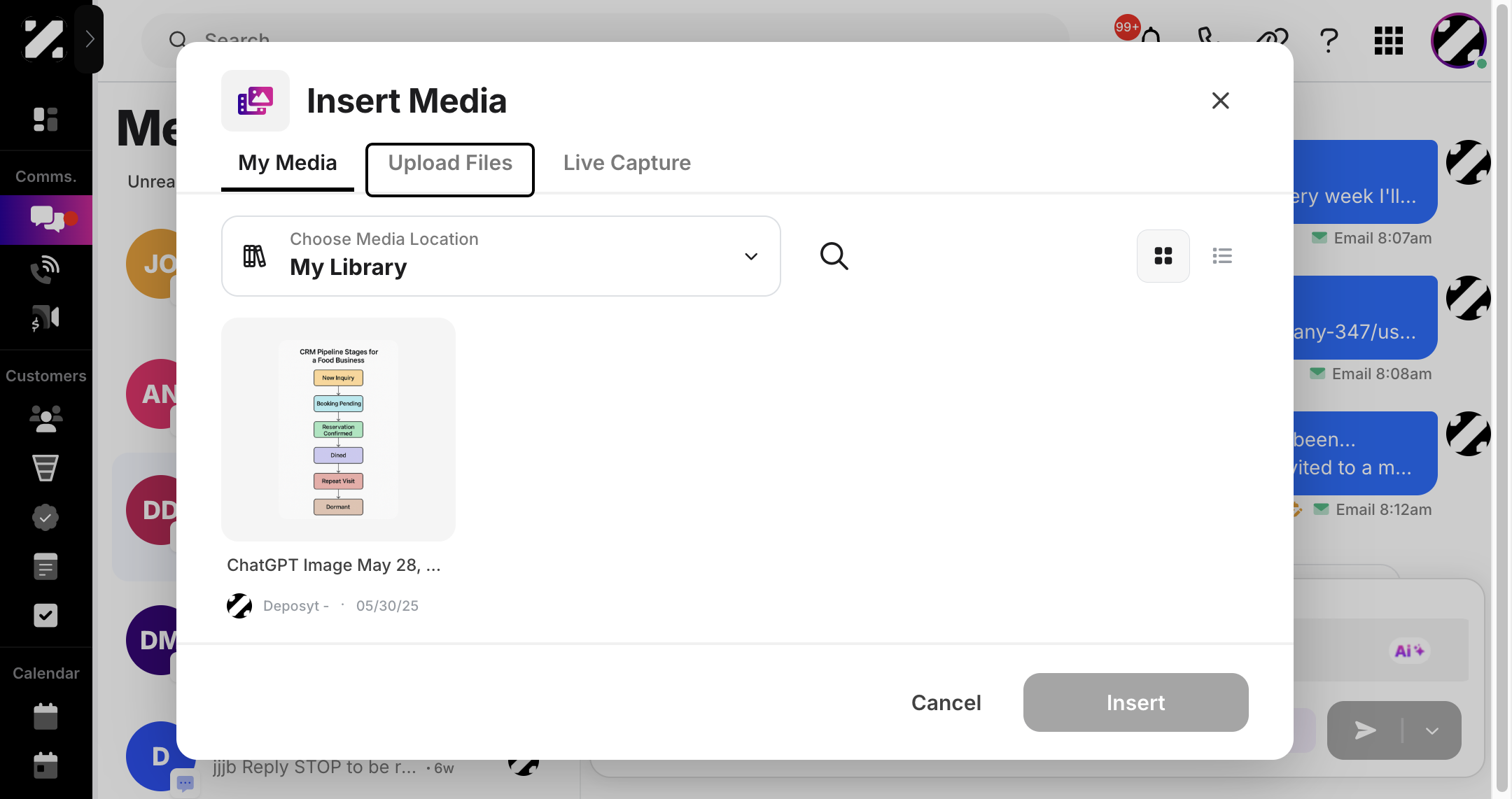This screenshot has width=1512, height=799.
Task: Open the apps grid icon
Action: [x=1389, y=41]
